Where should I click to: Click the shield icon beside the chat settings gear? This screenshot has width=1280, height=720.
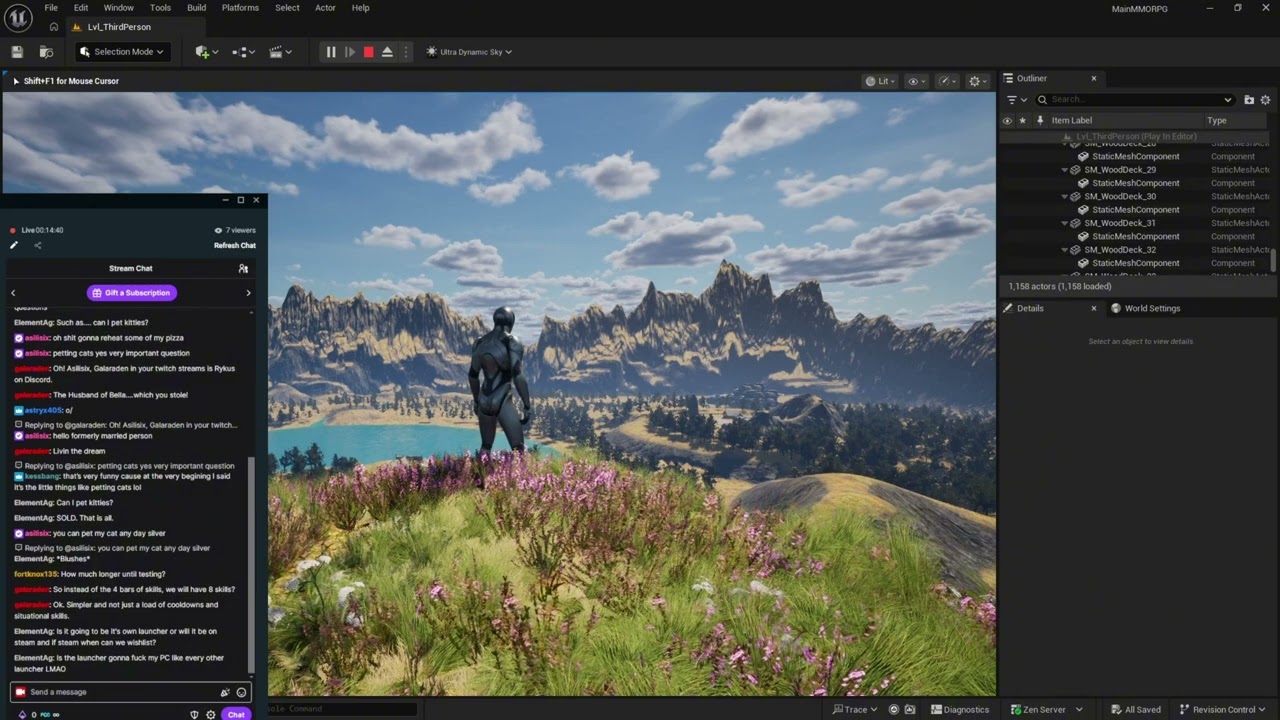(x=194, y=714)
